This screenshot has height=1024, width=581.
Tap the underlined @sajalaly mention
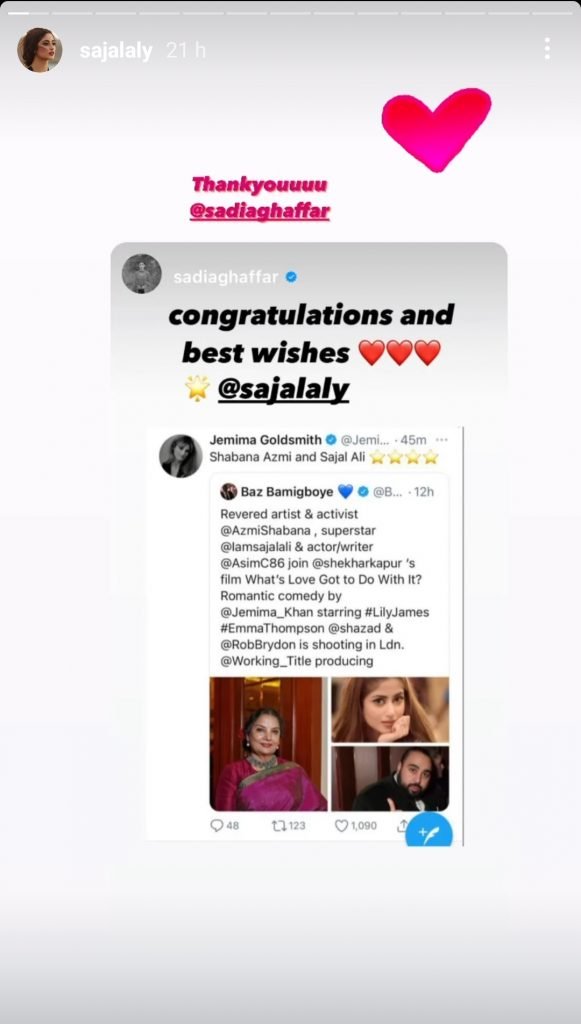(283, 389)
